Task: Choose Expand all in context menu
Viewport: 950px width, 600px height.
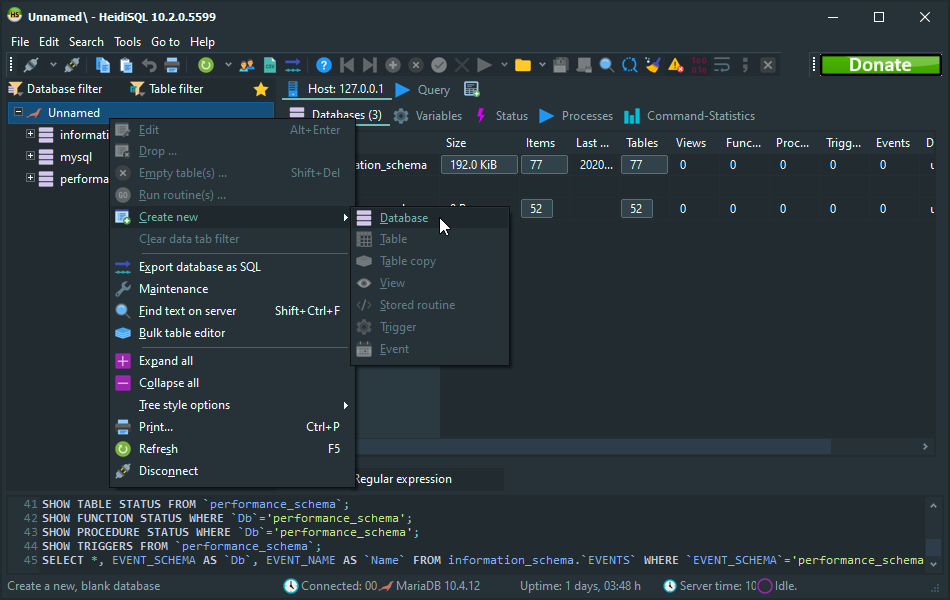Action: [x=232, y=361]
